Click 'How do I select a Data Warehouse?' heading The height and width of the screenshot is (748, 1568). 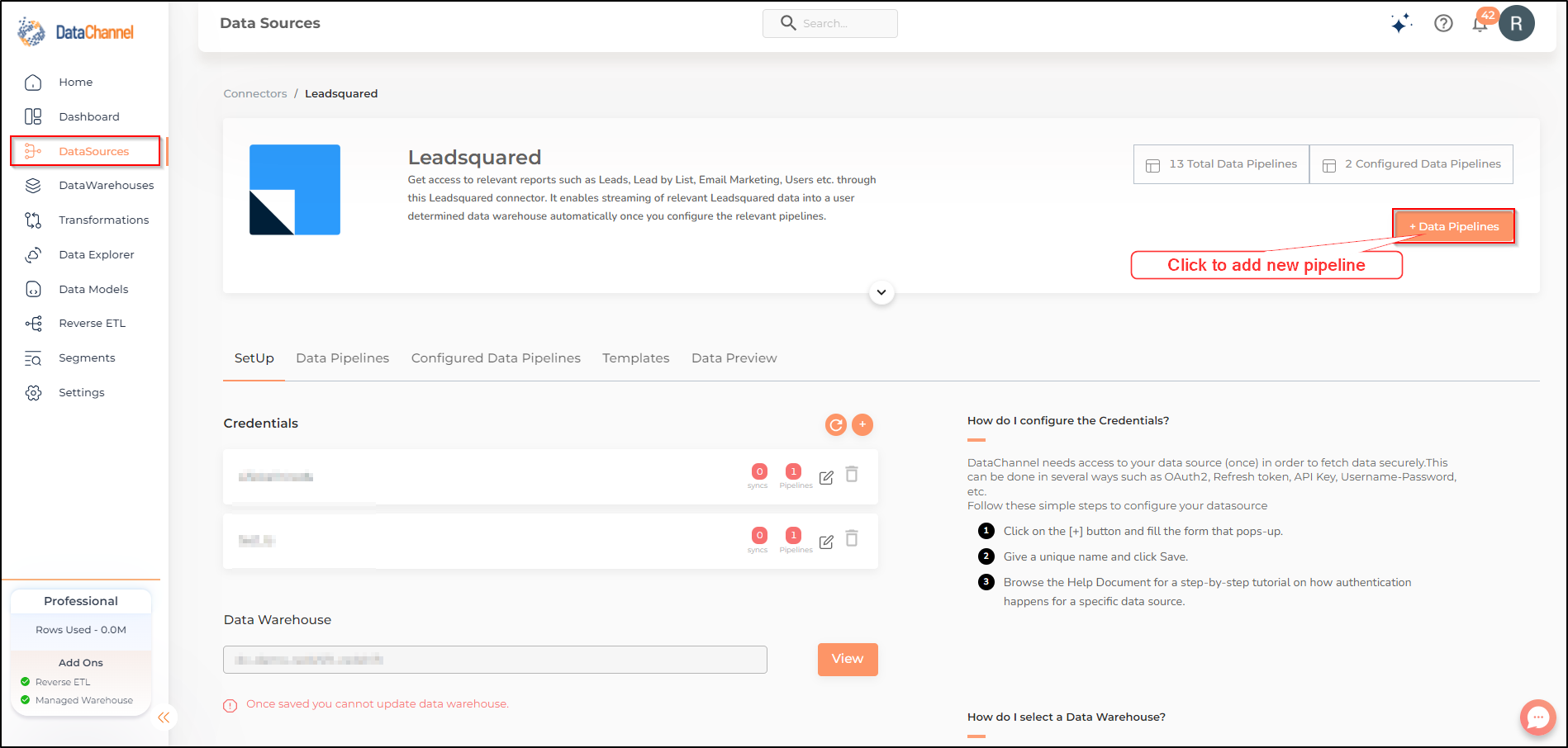pyautogui.click(x=1067, y=717)
